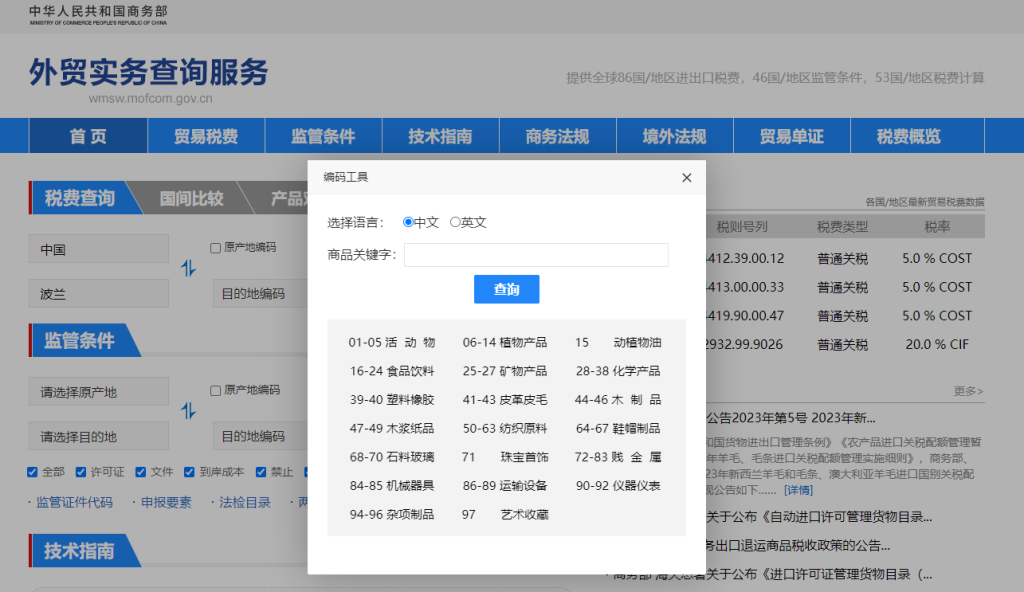Choose category 41-43 皮革皮毛
Image resolution: width=1024 pixels, height=592 pixels.
point(505,400)
